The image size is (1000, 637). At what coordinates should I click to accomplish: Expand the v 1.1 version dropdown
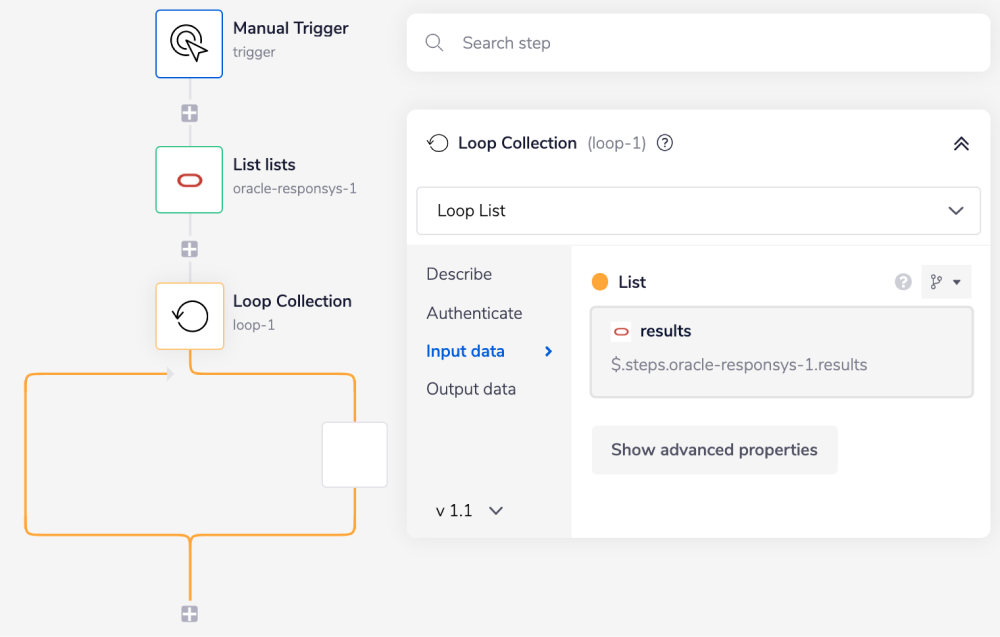[469, 511]
